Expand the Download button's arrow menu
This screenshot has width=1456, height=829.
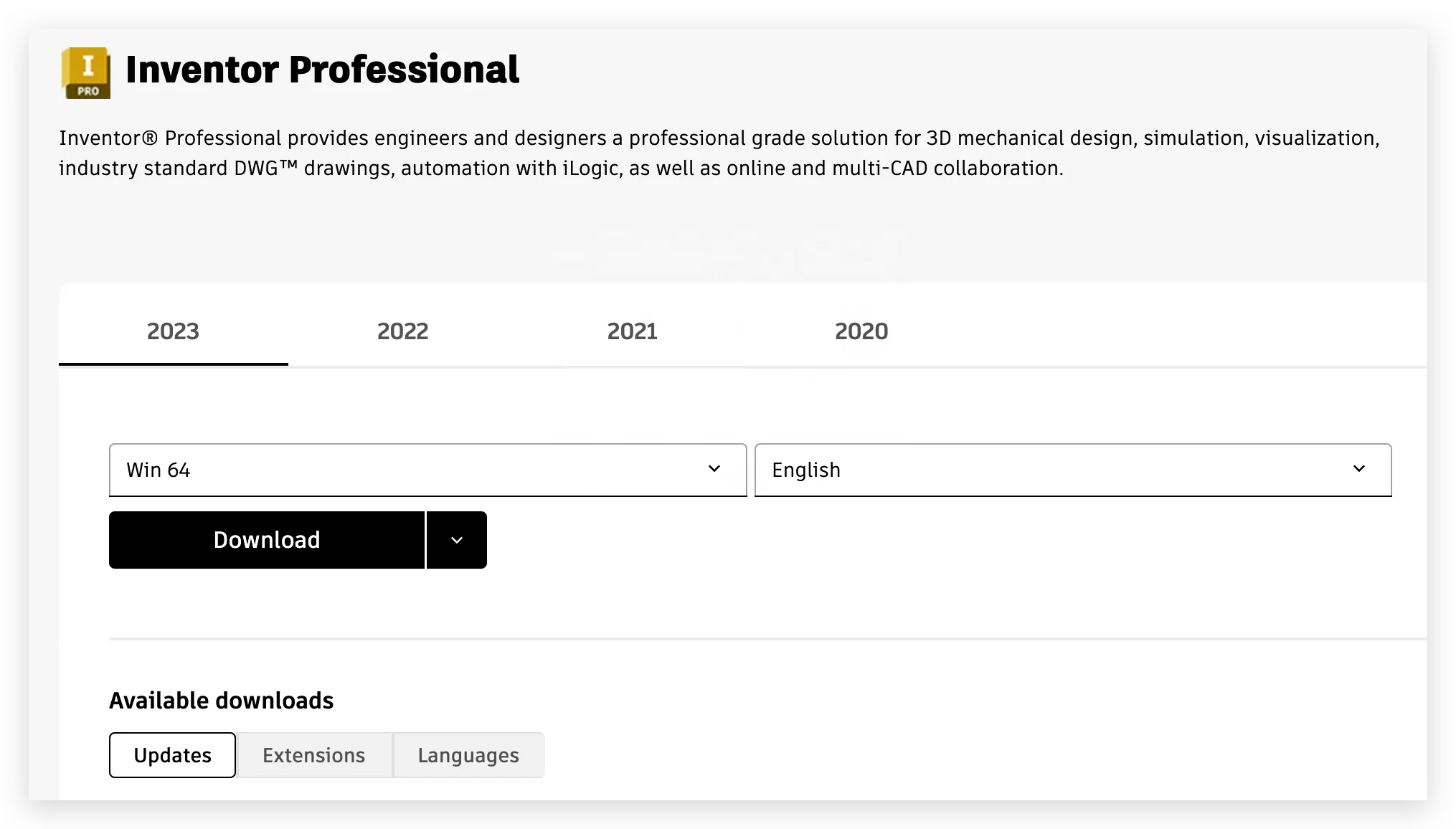[457, 540]
